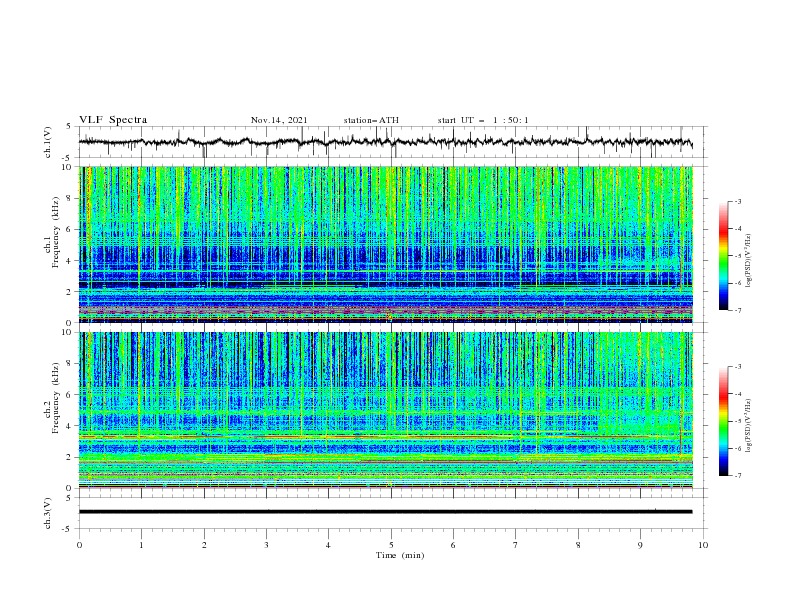Click time axis tick label "3"
This screenshot has height=612, width=792.
[x=266, y=545]
